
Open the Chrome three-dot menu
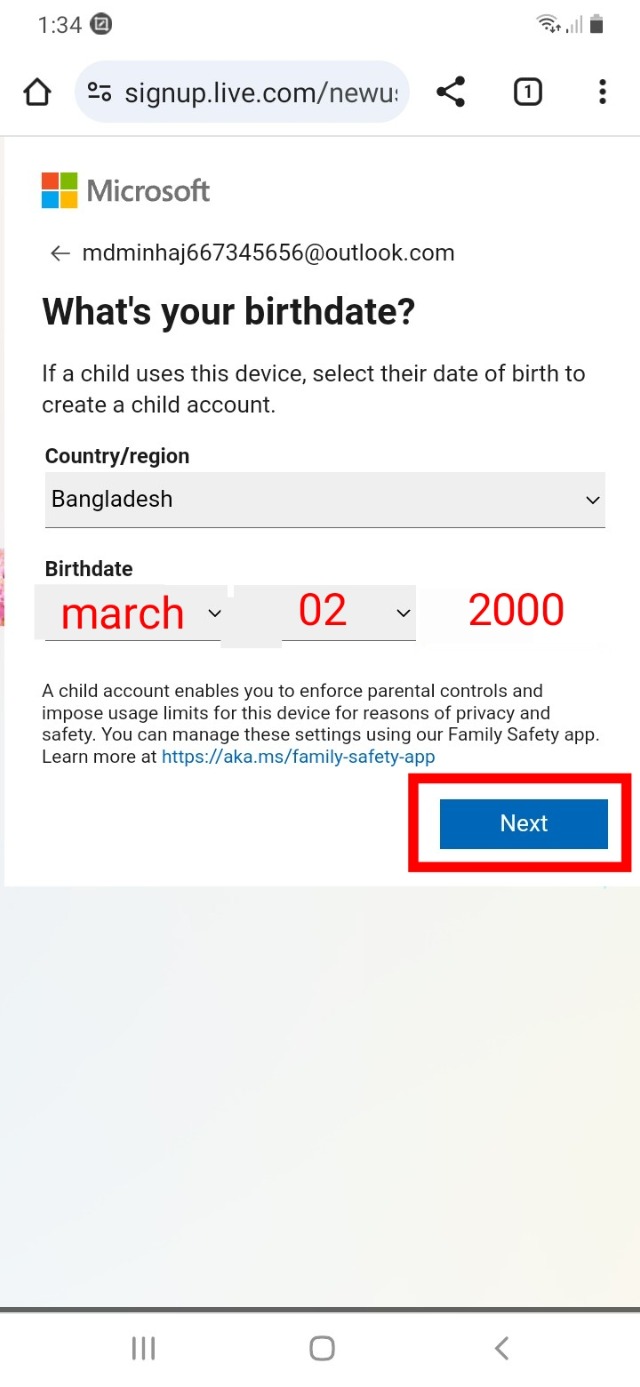tap(602, 91)
